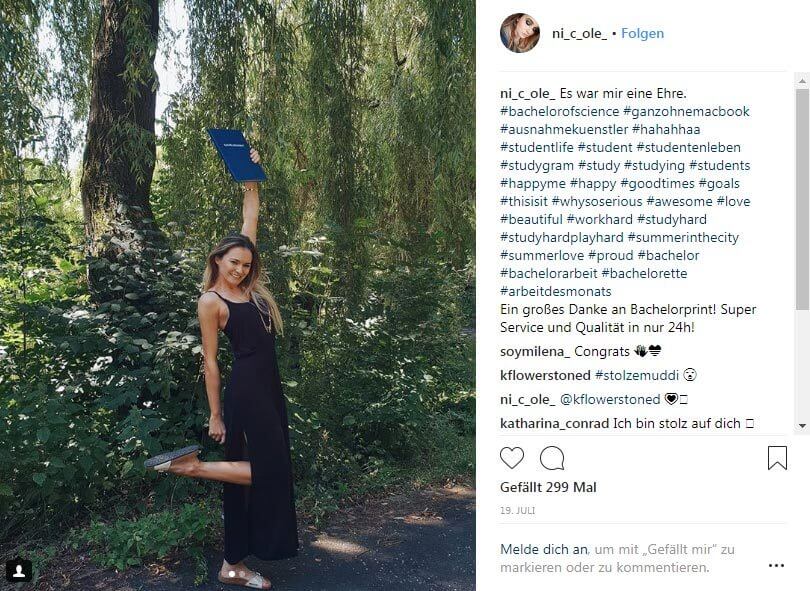Viewport: 810px width, 591px height.
Task: Save post with bookmark icon
Action: coord(777,458)
